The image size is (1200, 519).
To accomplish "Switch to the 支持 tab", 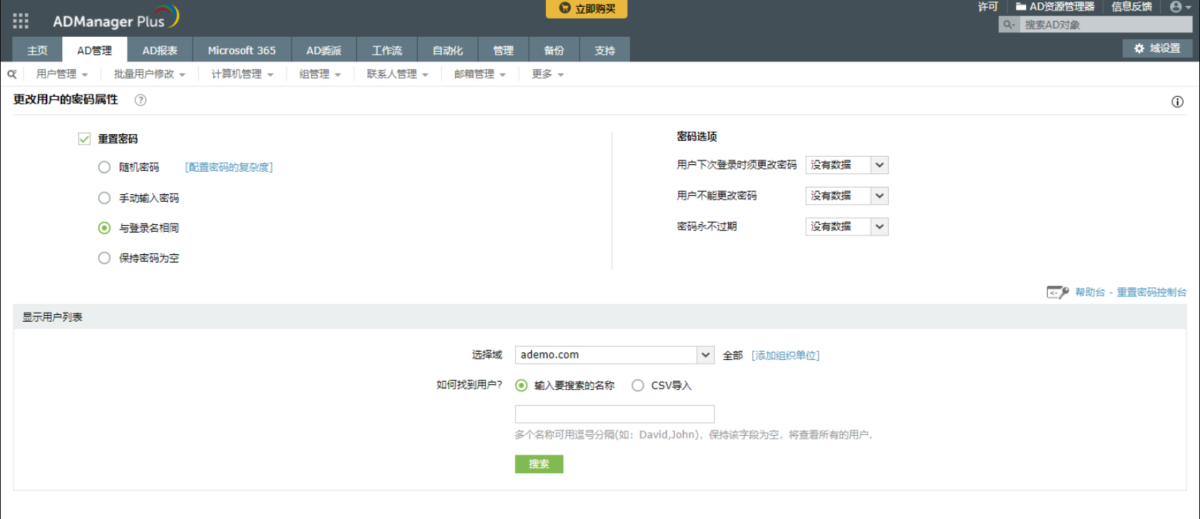I will [x=605, y=50].
